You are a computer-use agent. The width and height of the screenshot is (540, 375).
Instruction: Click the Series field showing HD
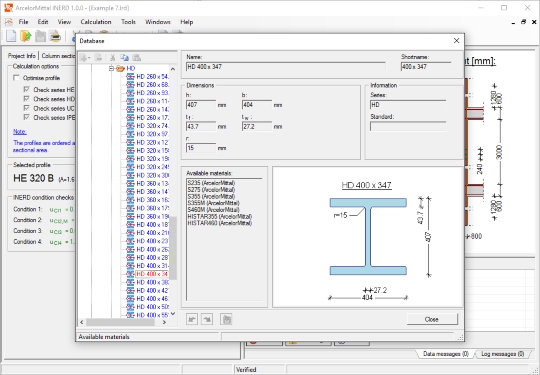408,105
